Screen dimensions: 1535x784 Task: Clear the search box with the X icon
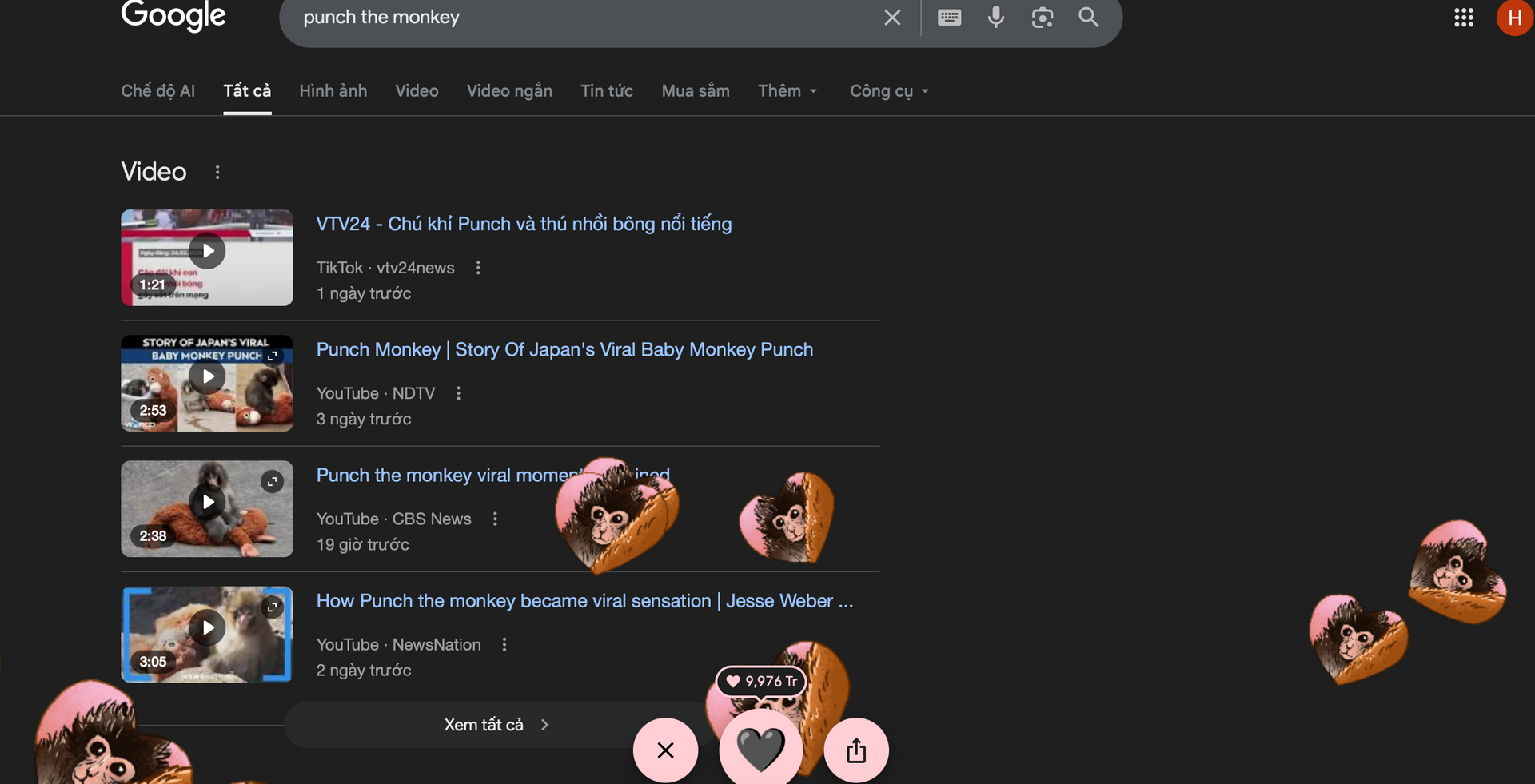(892, 18)
